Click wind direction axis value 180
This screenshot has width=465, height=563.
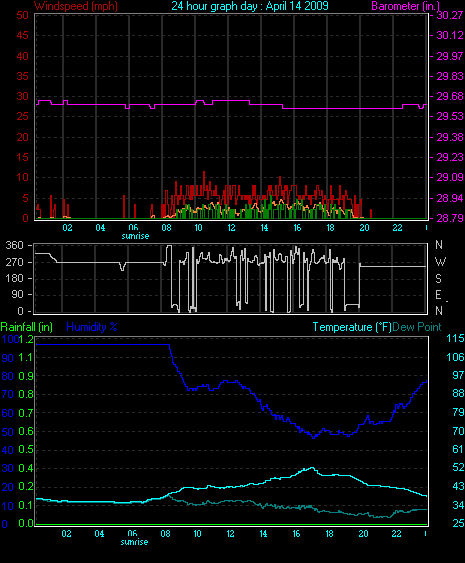[14, 278]
